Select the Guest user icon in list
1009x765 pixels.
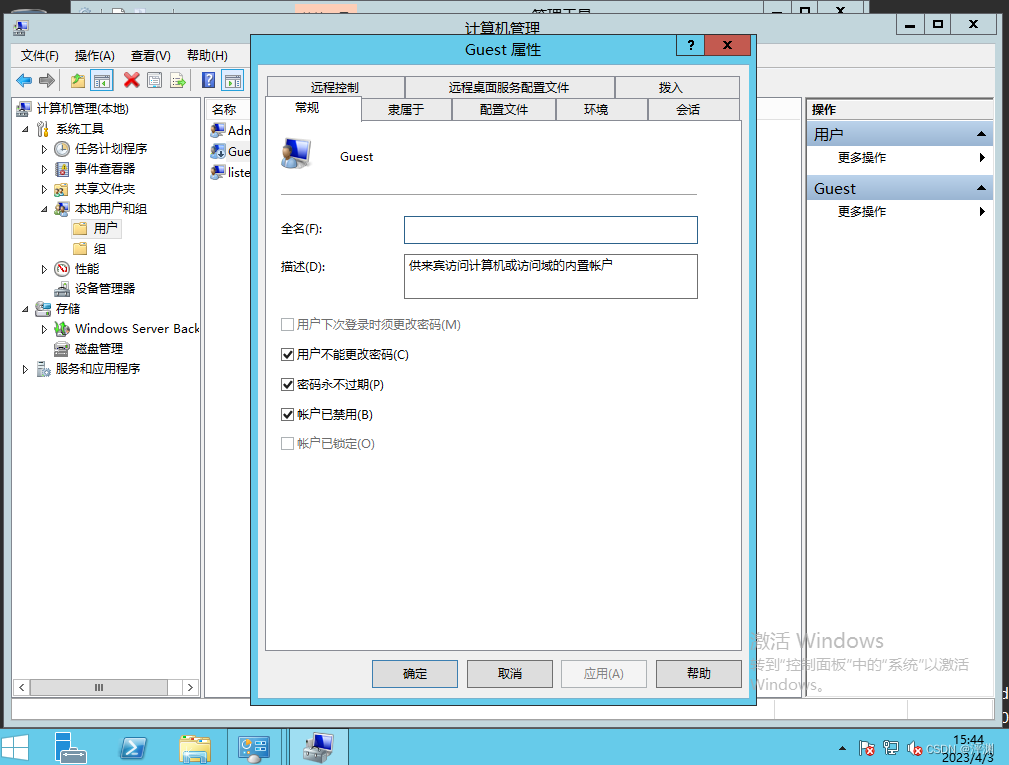coord(218,152)
